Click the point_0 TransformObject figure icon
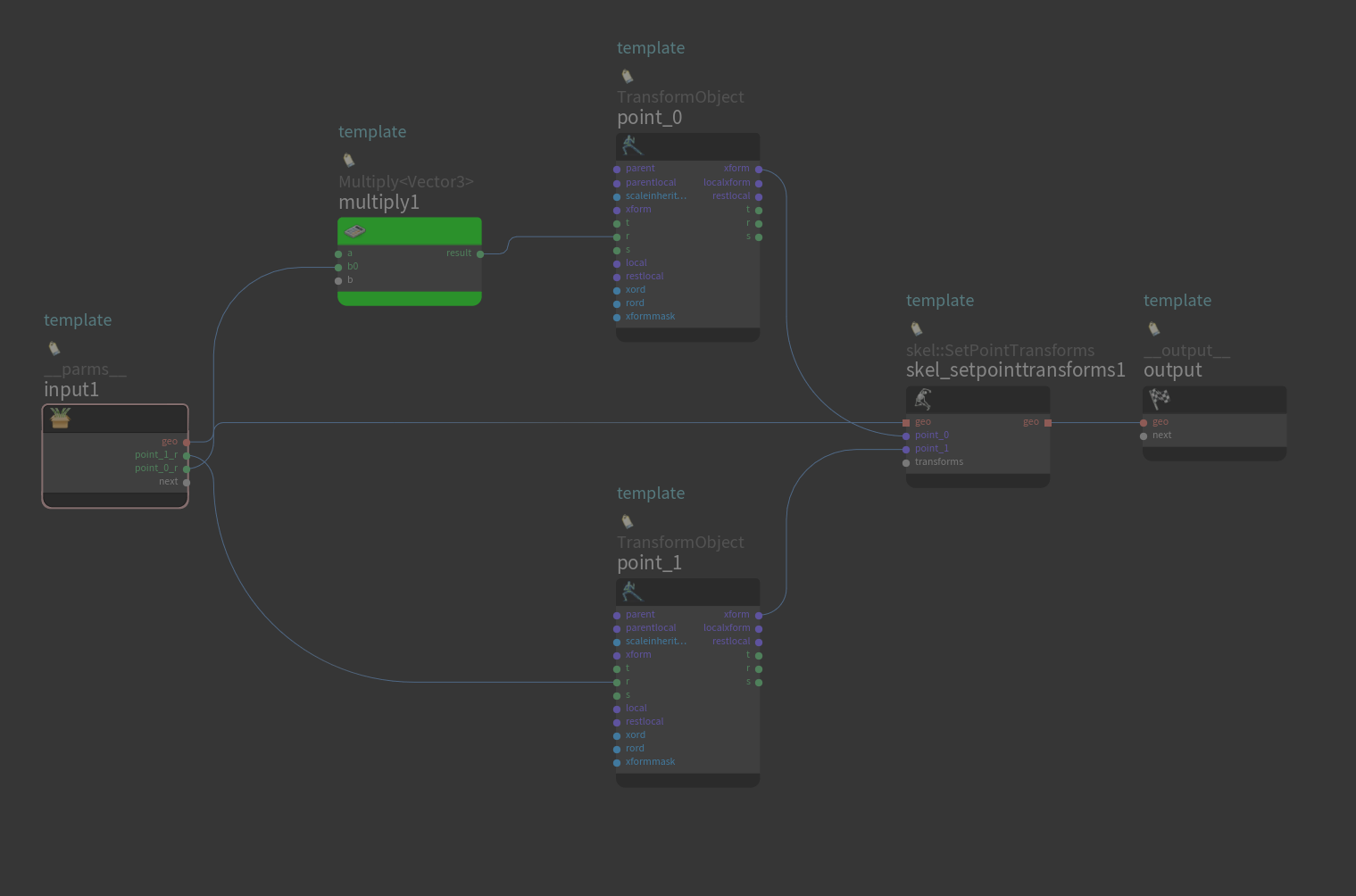 click(632, 145)
